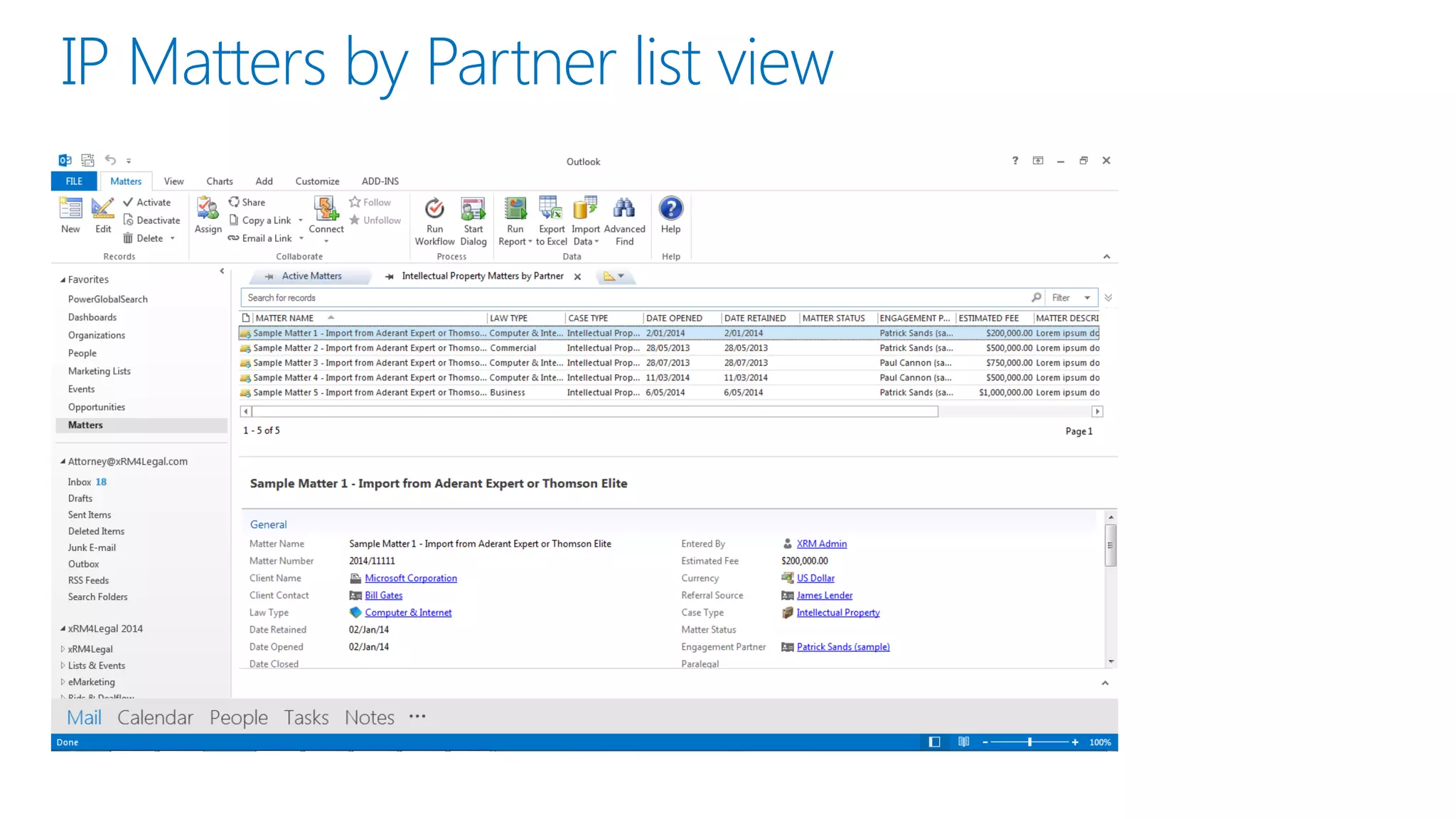Open Patrick Sands (sample) link

tap(843, 647)
